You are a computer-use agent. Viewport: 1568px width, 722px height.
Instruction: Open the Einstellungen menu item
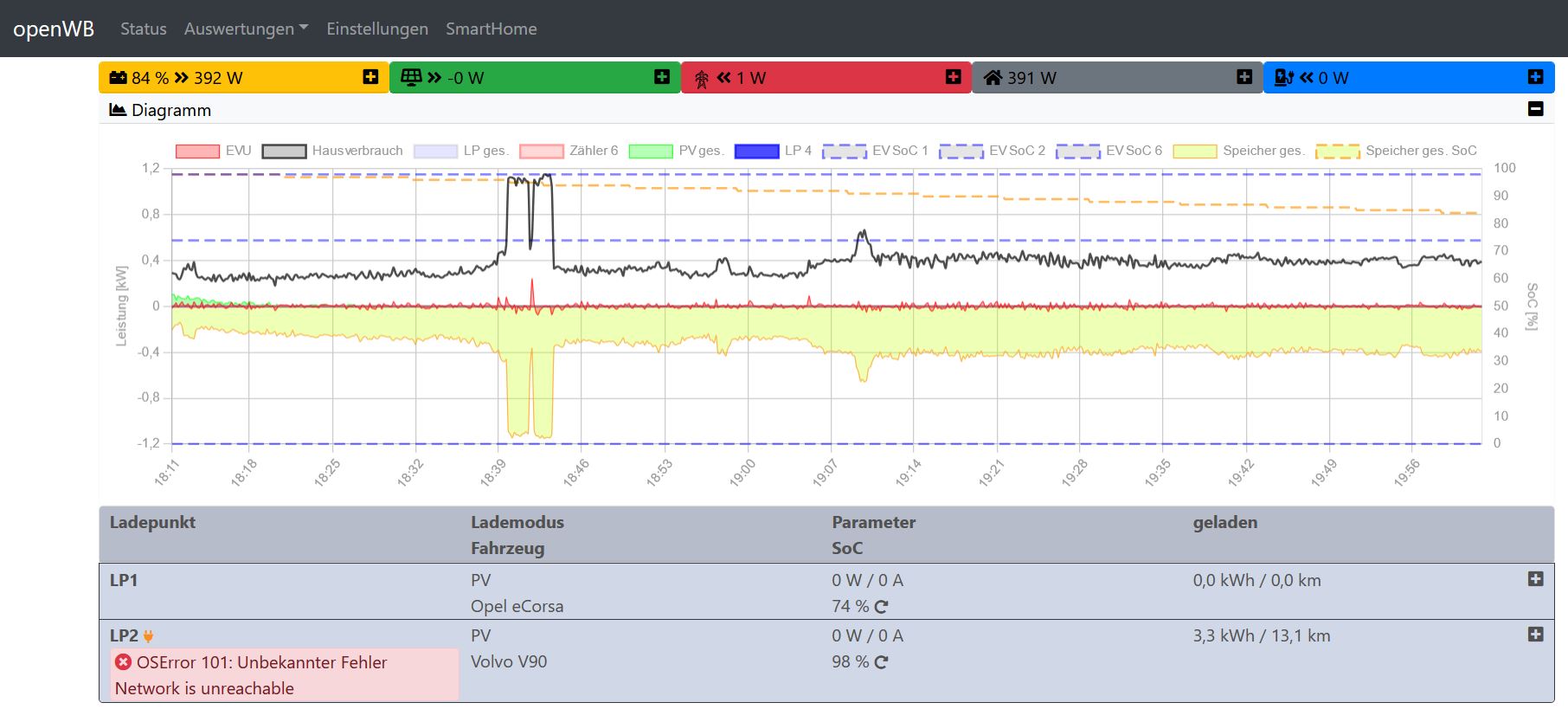click(377, 29)
